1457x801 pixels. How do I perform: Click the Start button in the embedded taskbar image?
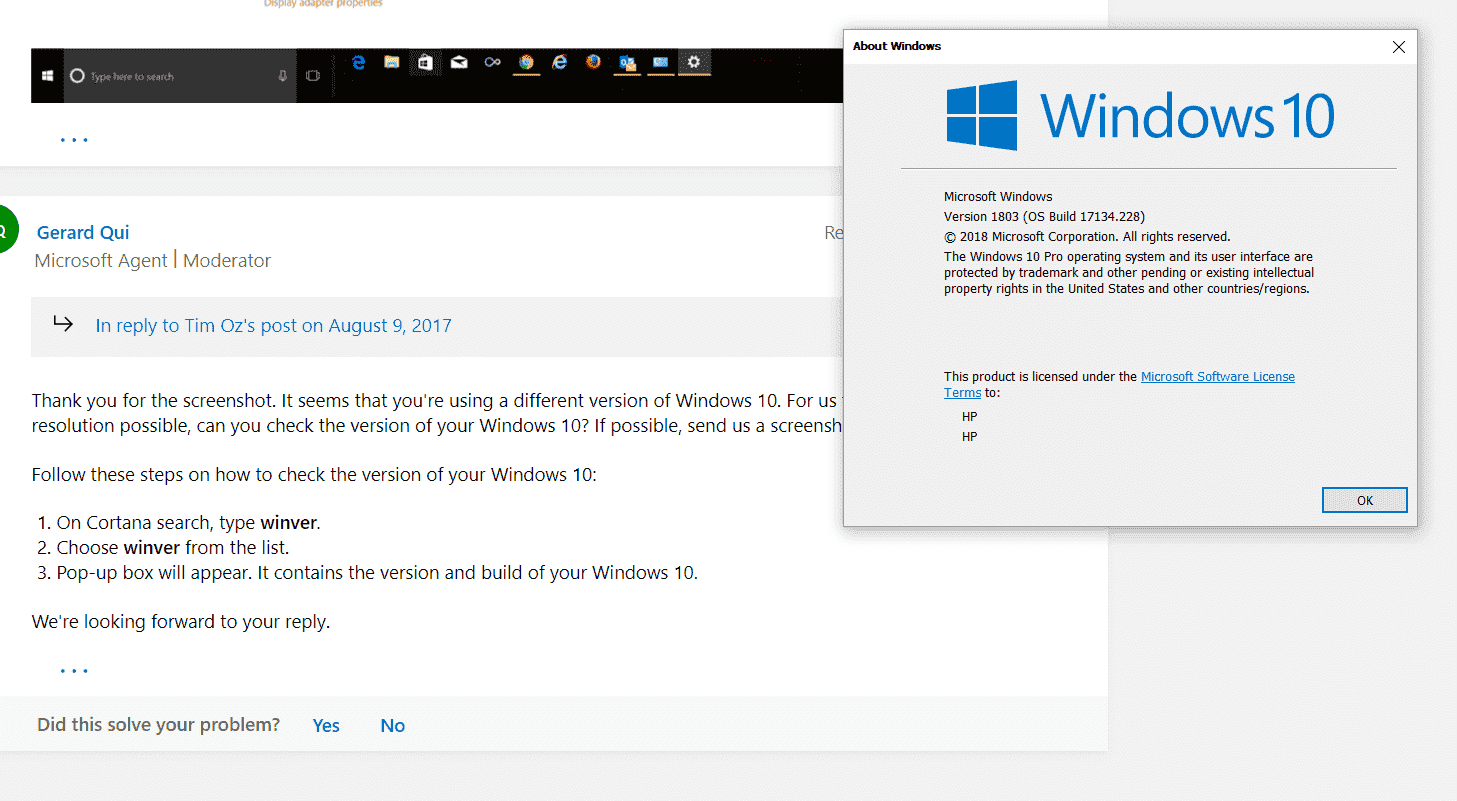click(47, 76)
